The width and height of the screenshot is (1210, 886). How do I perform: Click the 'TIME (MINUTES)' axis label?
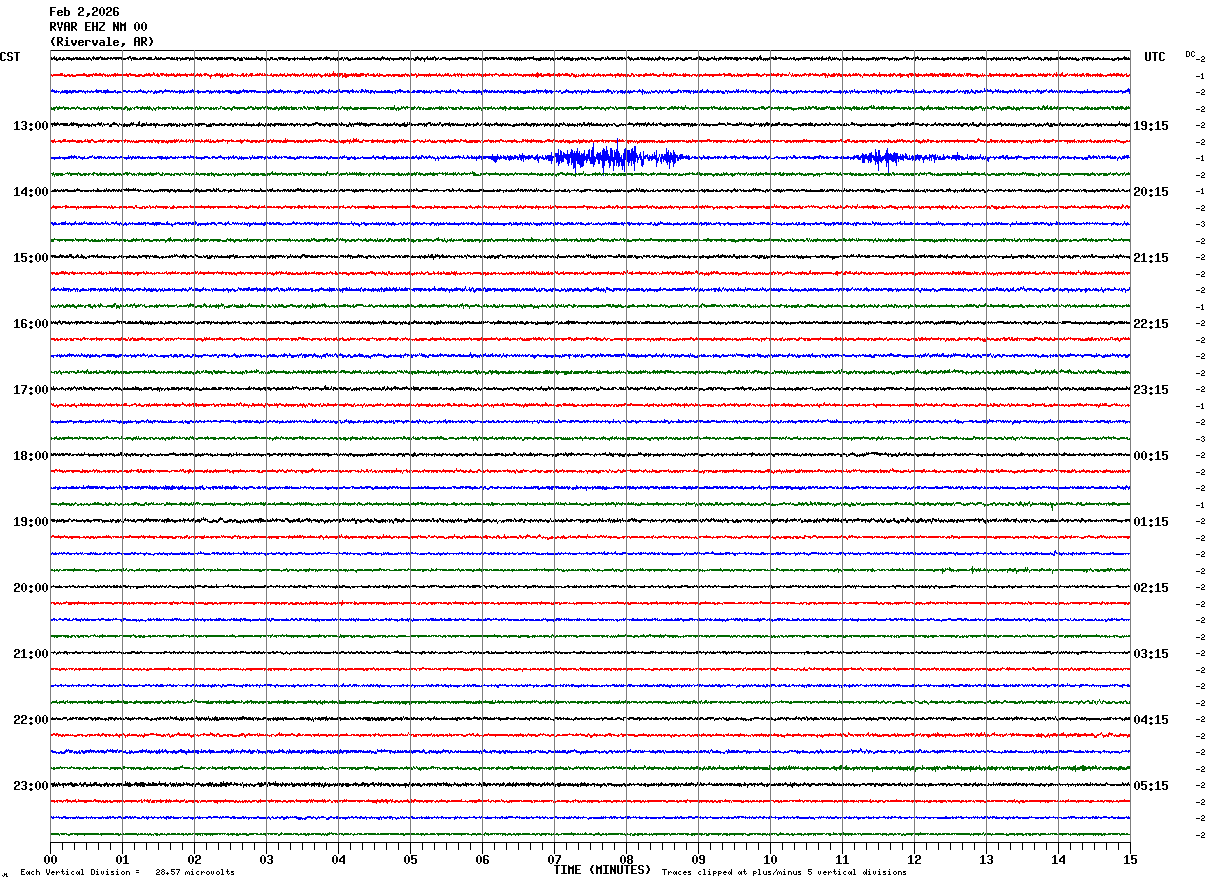click(x=602, y=870)
